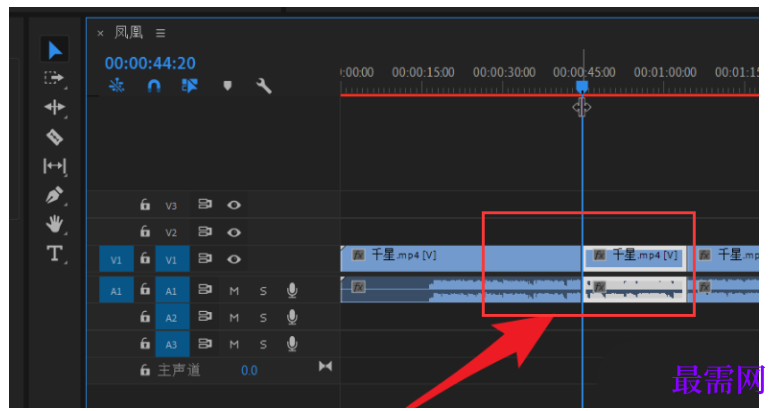Click the Add Marker button
The image size is (784, 411).
[228, 86]
